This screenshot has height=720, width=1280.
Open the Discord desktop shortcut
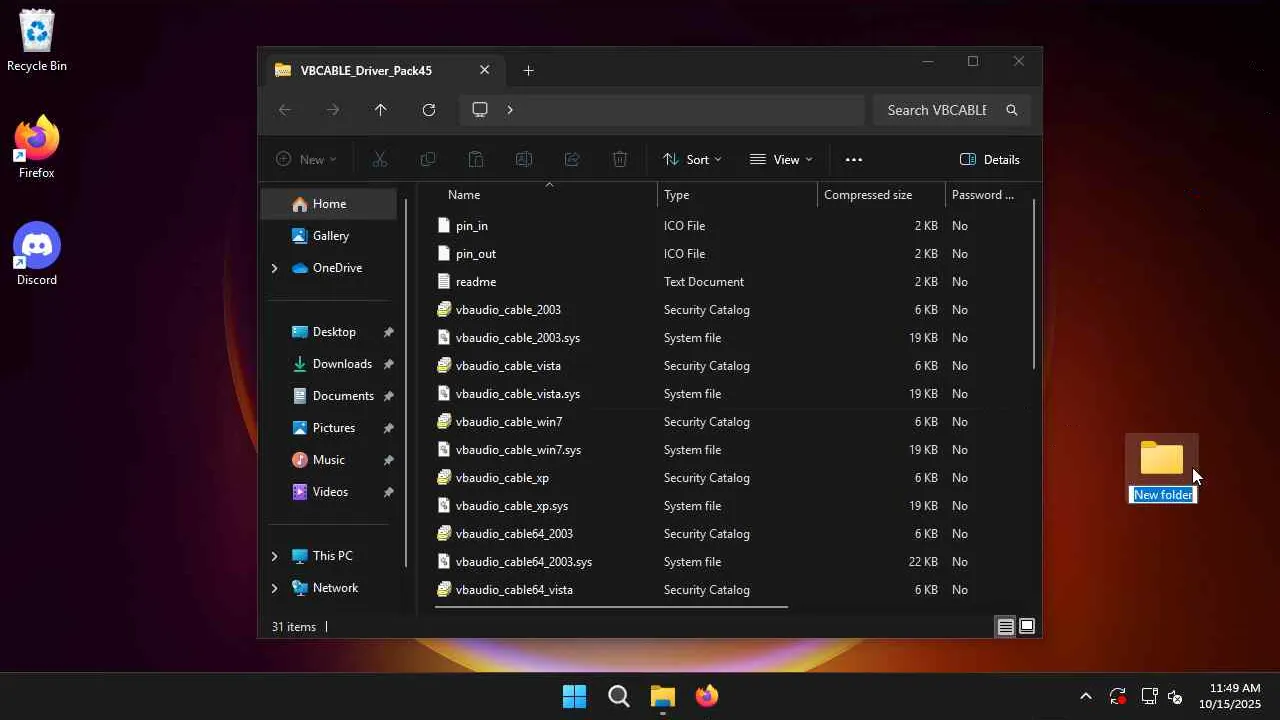click(x=37, y=254)
